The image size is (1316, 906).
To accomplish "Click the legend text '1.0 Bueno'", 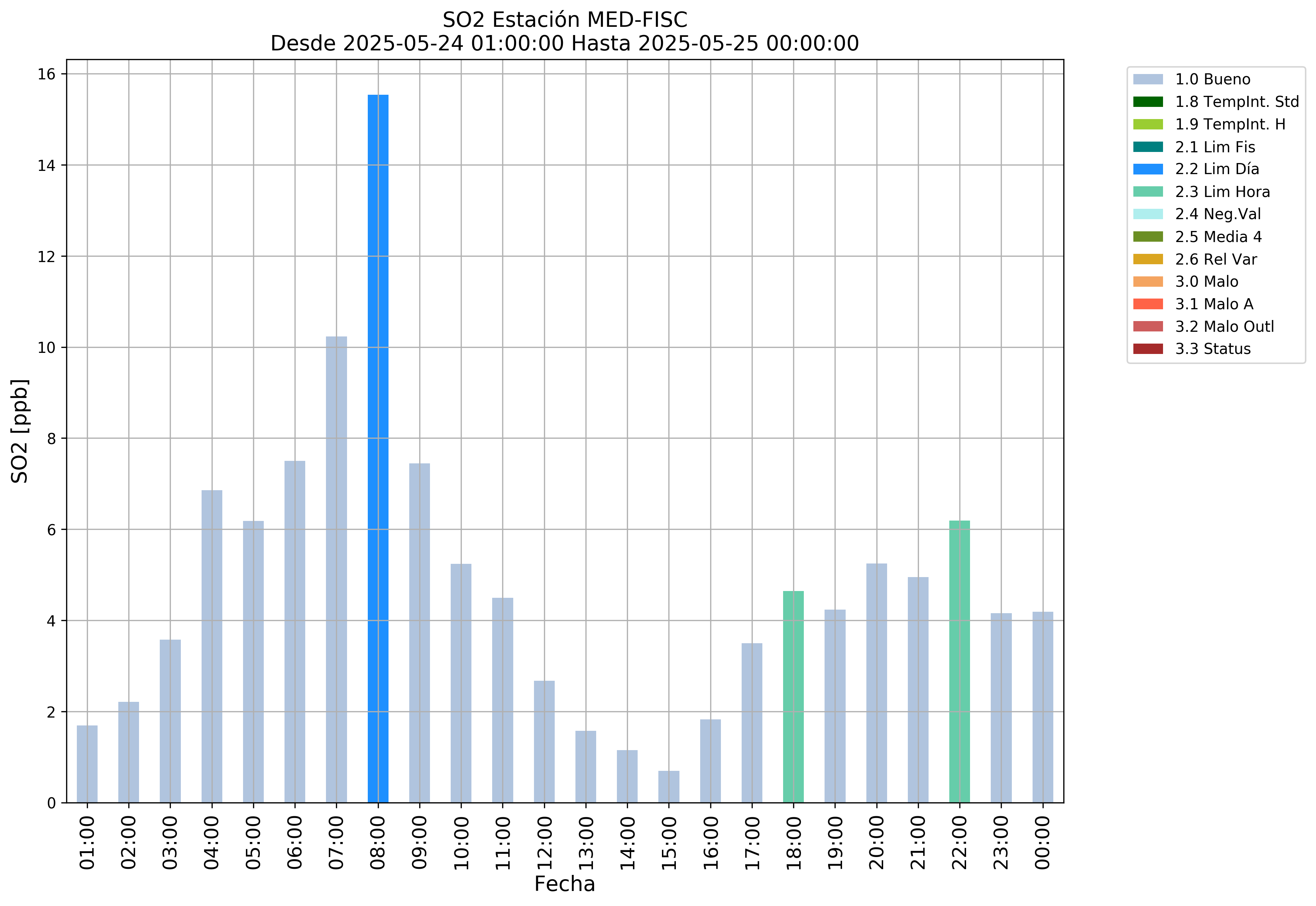I will coord(1213,79).
